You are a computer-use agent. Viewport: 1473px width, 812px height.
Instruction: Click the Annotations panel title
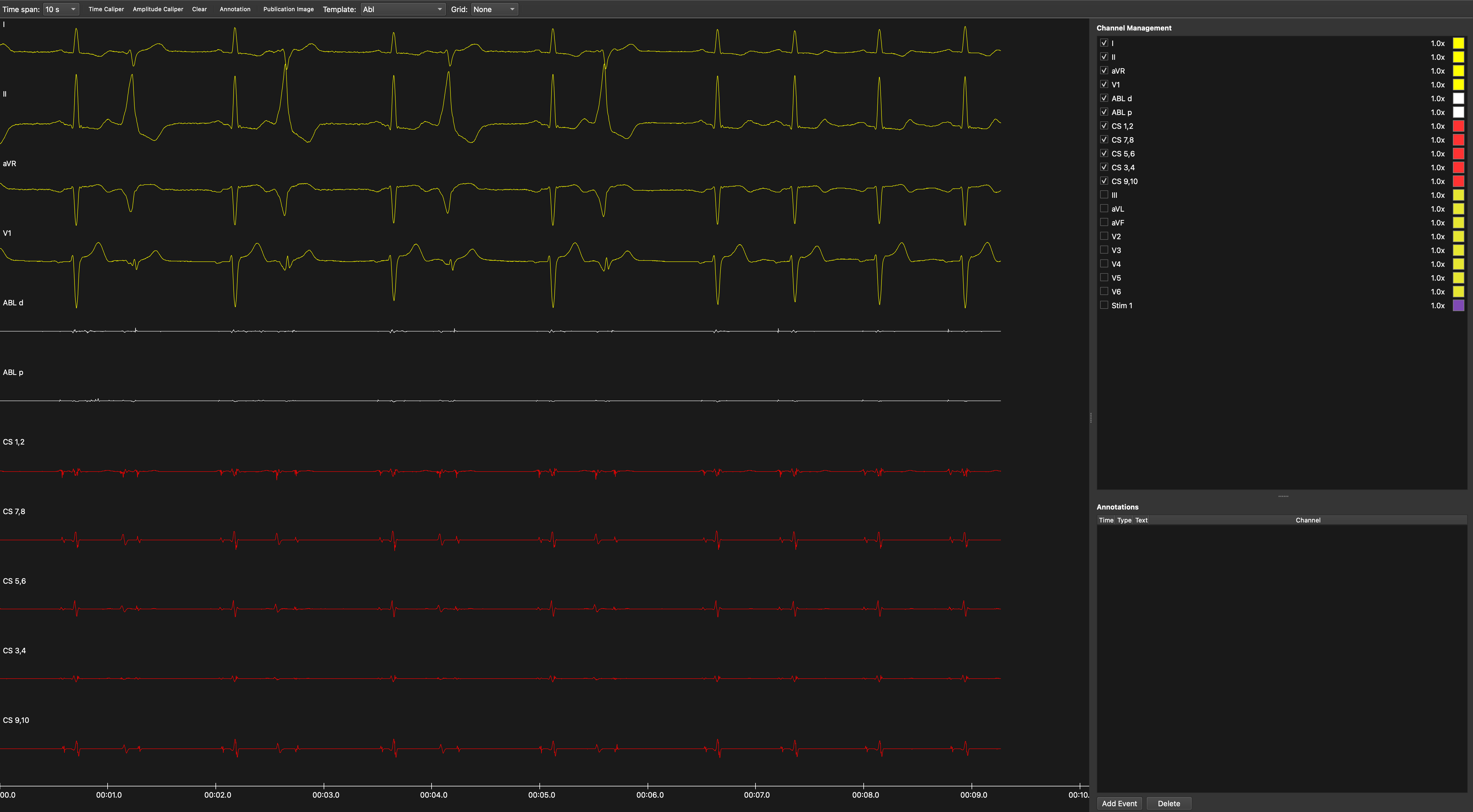point(1117,507)
